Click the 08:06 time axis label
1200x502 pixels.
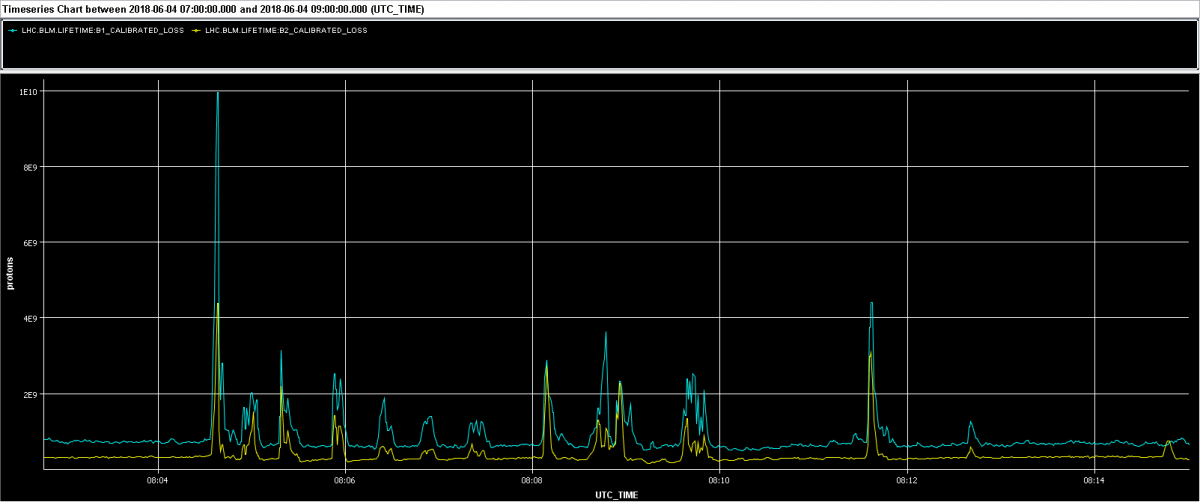point(345,481)
